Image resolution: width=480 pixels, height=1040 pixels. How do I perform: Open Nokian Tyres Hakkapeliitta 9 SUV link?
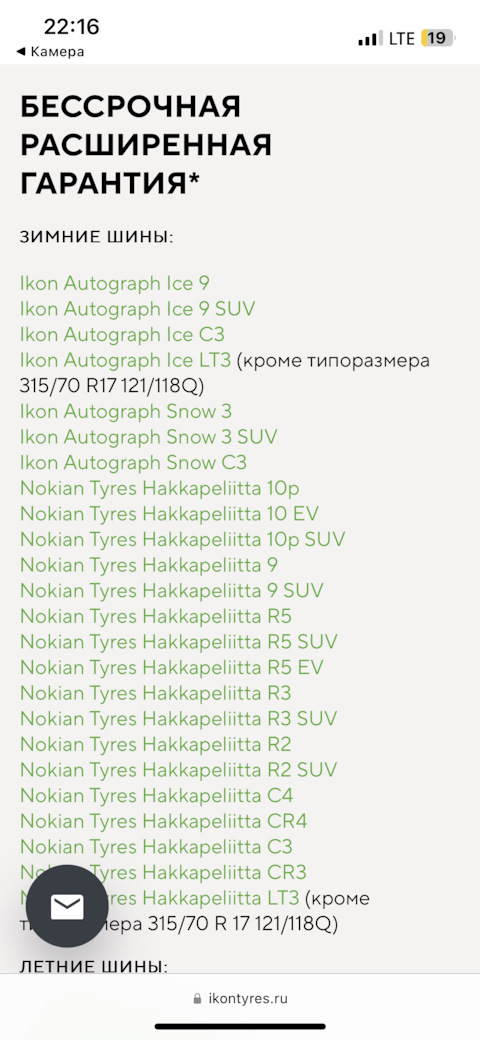pos(172,590)
